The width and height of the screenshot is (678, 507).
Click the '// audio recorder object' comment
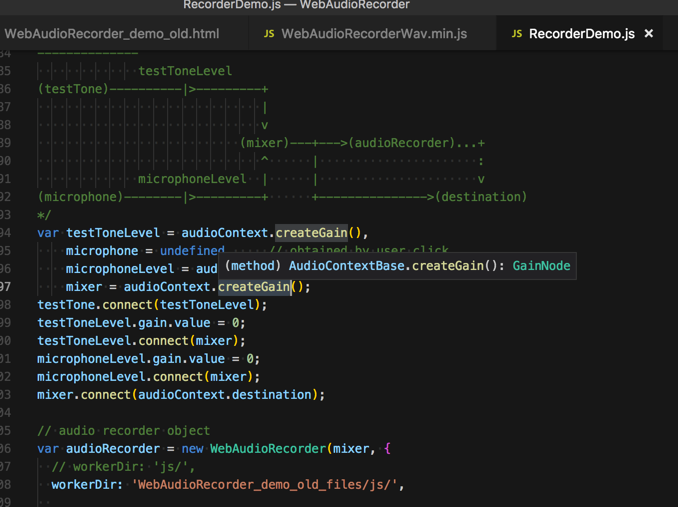point(124,431)
